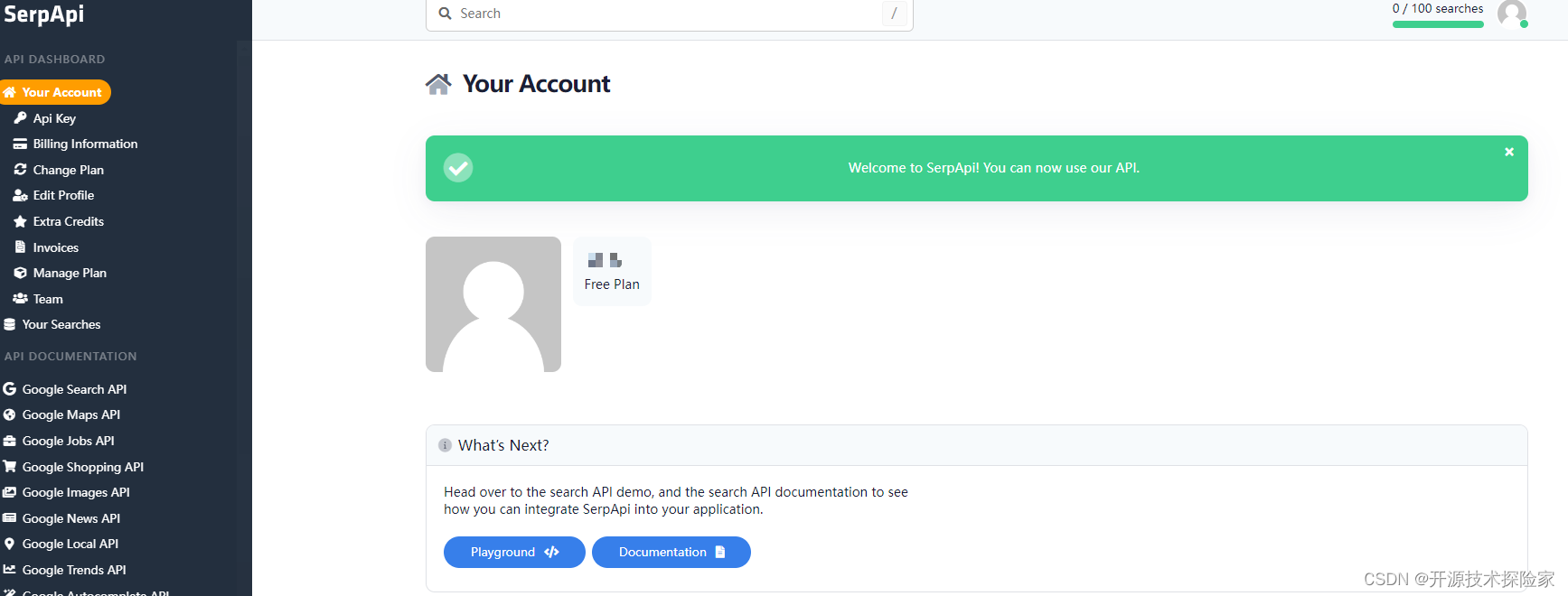The width and height of the screenshot is (1568, 596).
Task: Click the Invoices document icon
Action: coord(20,247)
